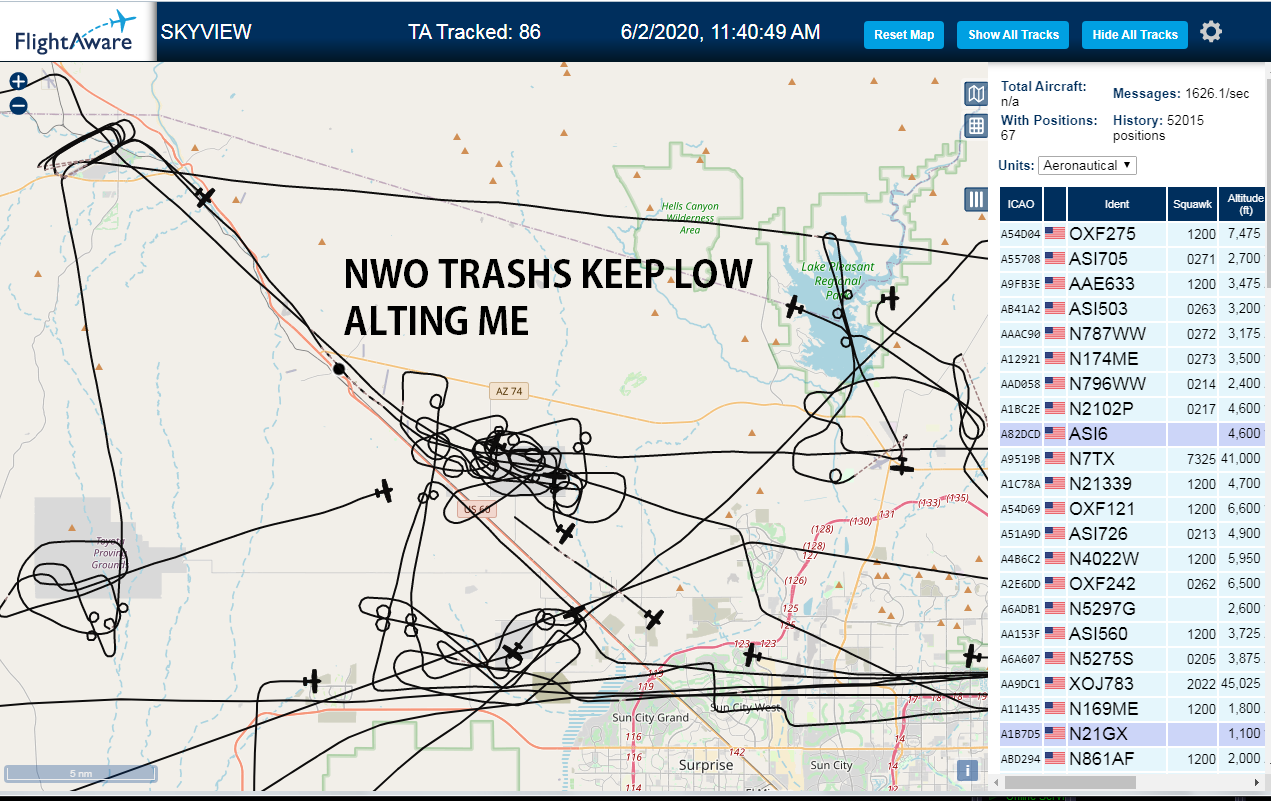Click the AZ 74 highway marker
Viewport: 1271px width, 801px height.
pyautogui.click(x=509, y=391)
